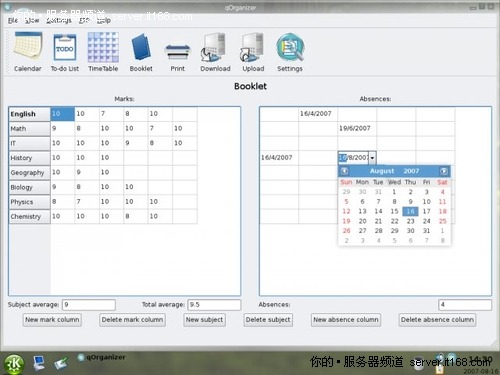The height and width of the screenshot is (375, 500).
Task: Go to previous month in calendar popup
Action: click(x=345, y=171)
